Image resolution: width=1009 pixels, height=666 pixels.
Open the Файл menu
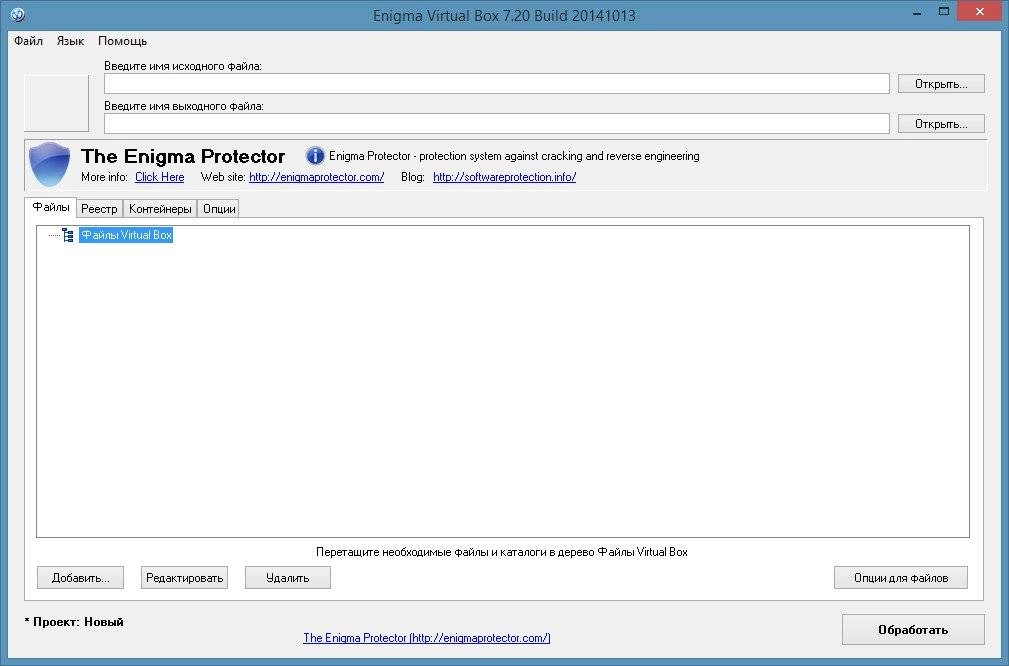pos(28,41)
